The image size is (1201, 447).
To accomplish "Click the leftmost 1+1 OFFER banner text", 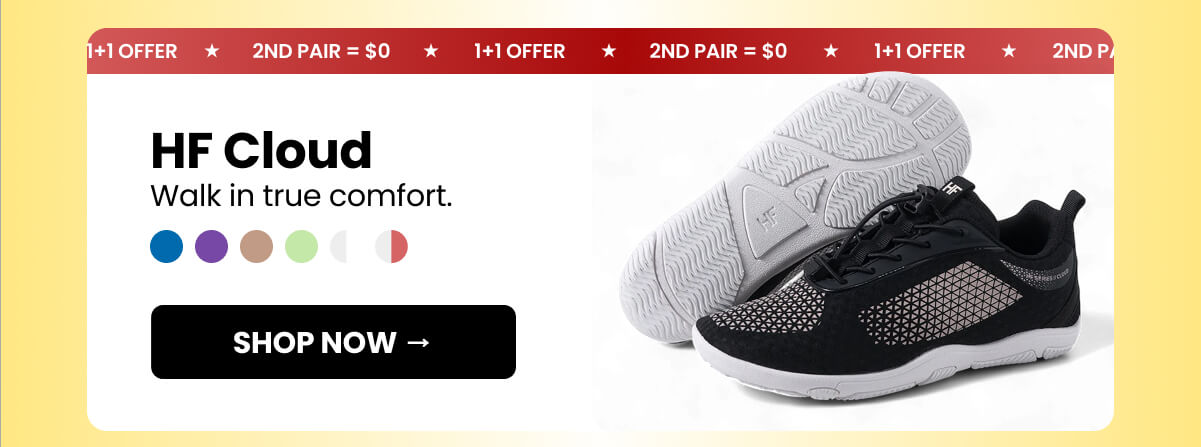I will 132,51.
